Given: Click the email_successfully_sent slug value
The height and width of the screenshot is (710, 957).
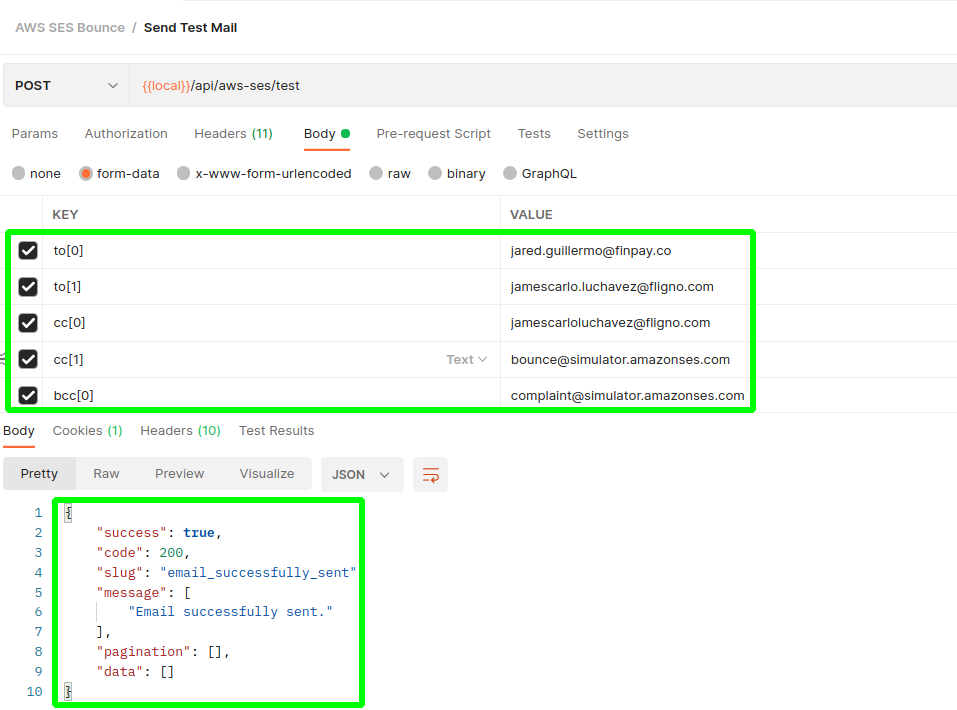Looking at the screenshot, I should (258, 573).
